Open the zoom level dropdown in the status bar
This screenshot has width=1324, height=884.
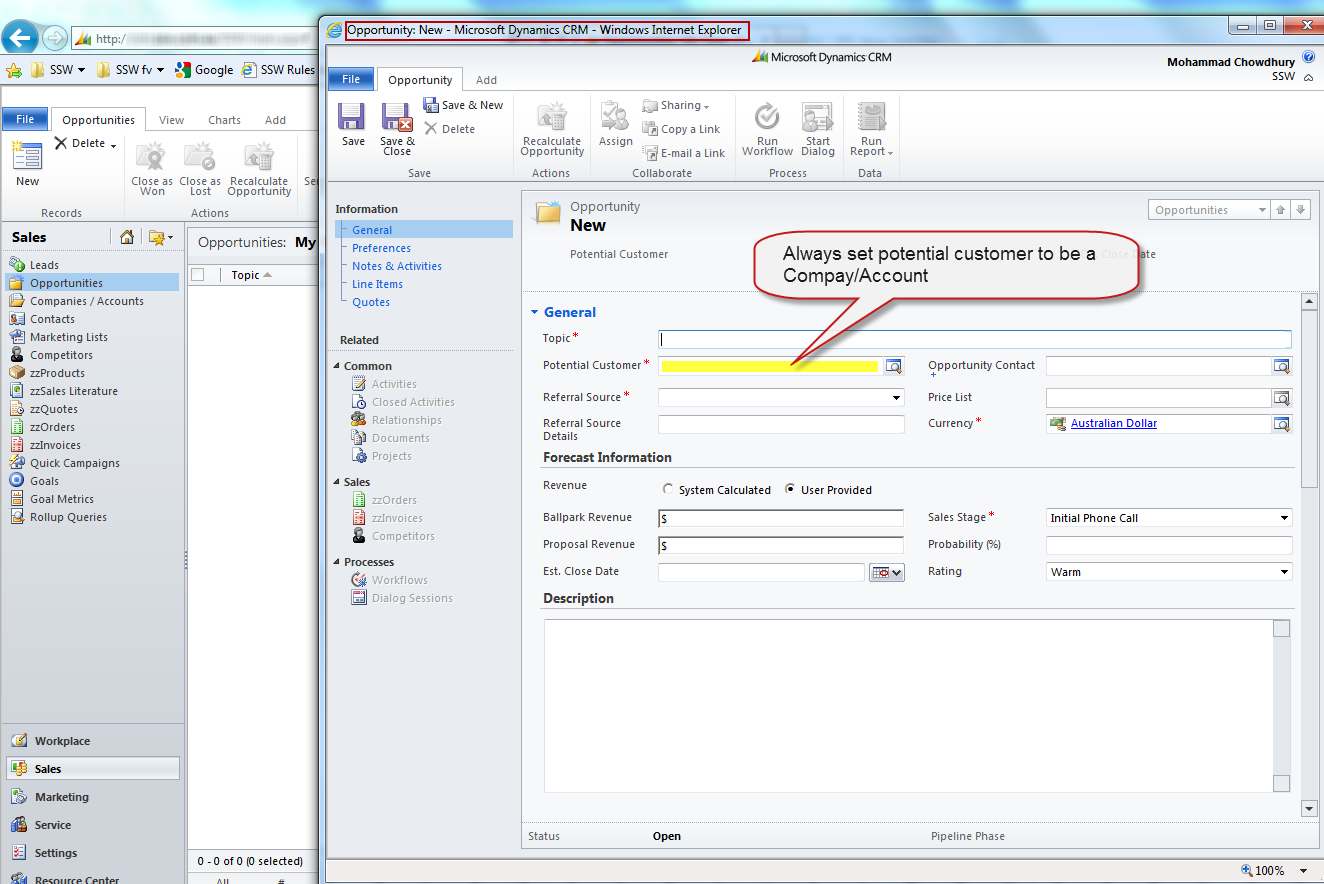click(x=1302, y=871)
